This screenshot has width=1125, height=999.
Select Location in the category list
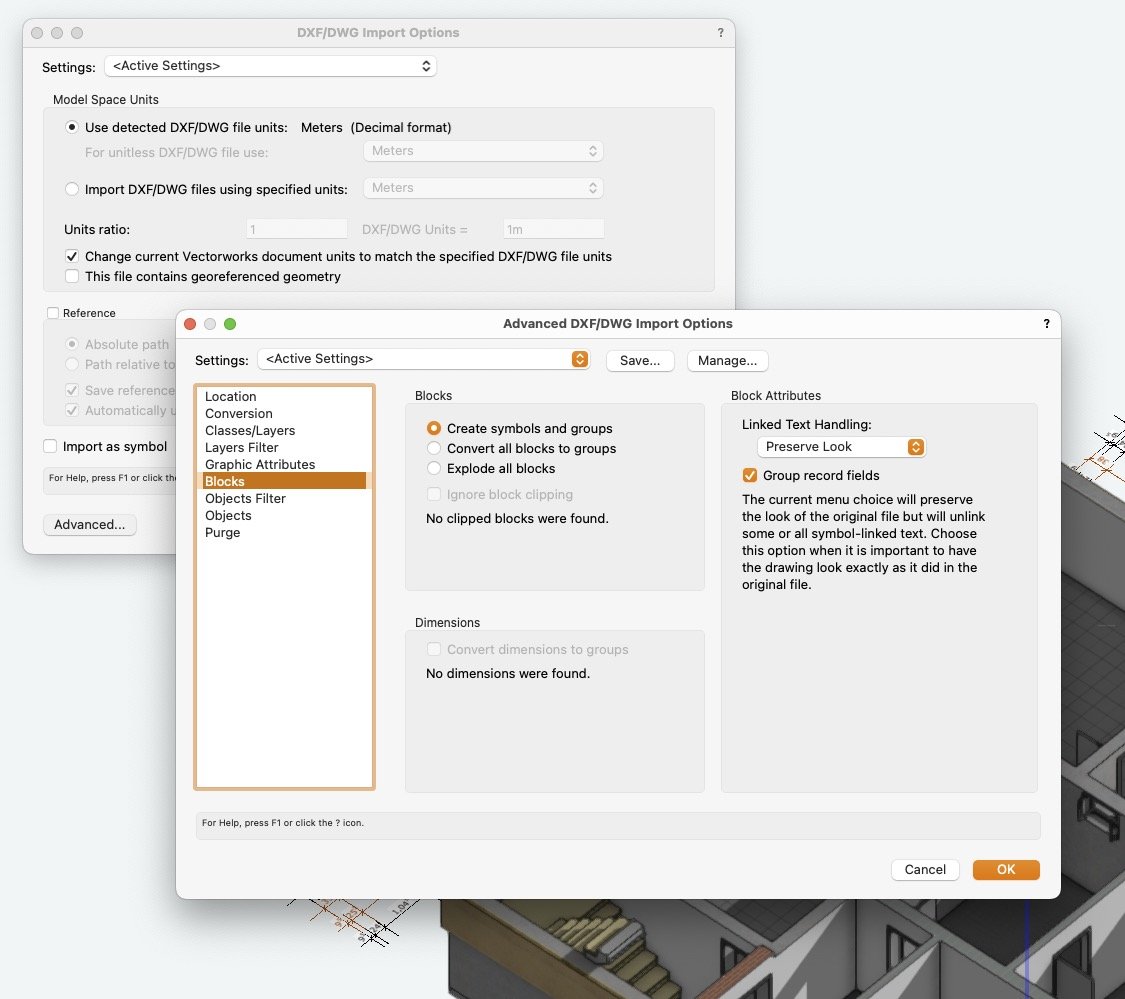[x=231, y=397]
